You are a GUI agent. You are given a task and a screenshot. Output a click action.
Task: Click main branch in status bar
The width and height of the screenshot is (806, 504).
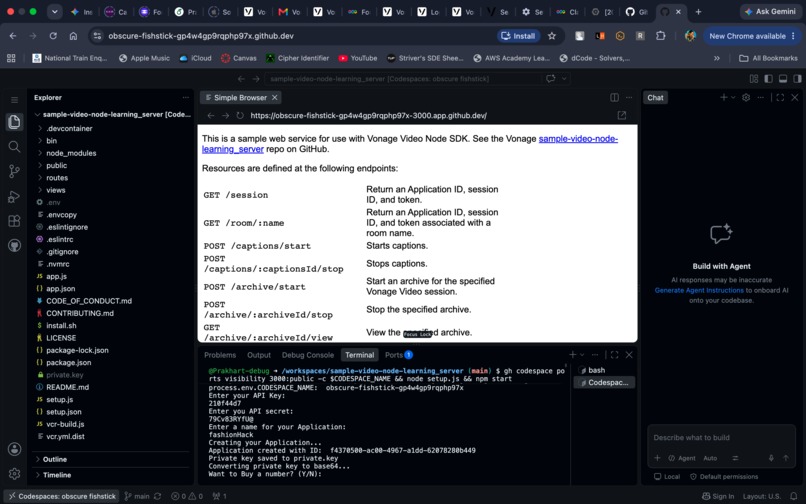pos(137,496)
